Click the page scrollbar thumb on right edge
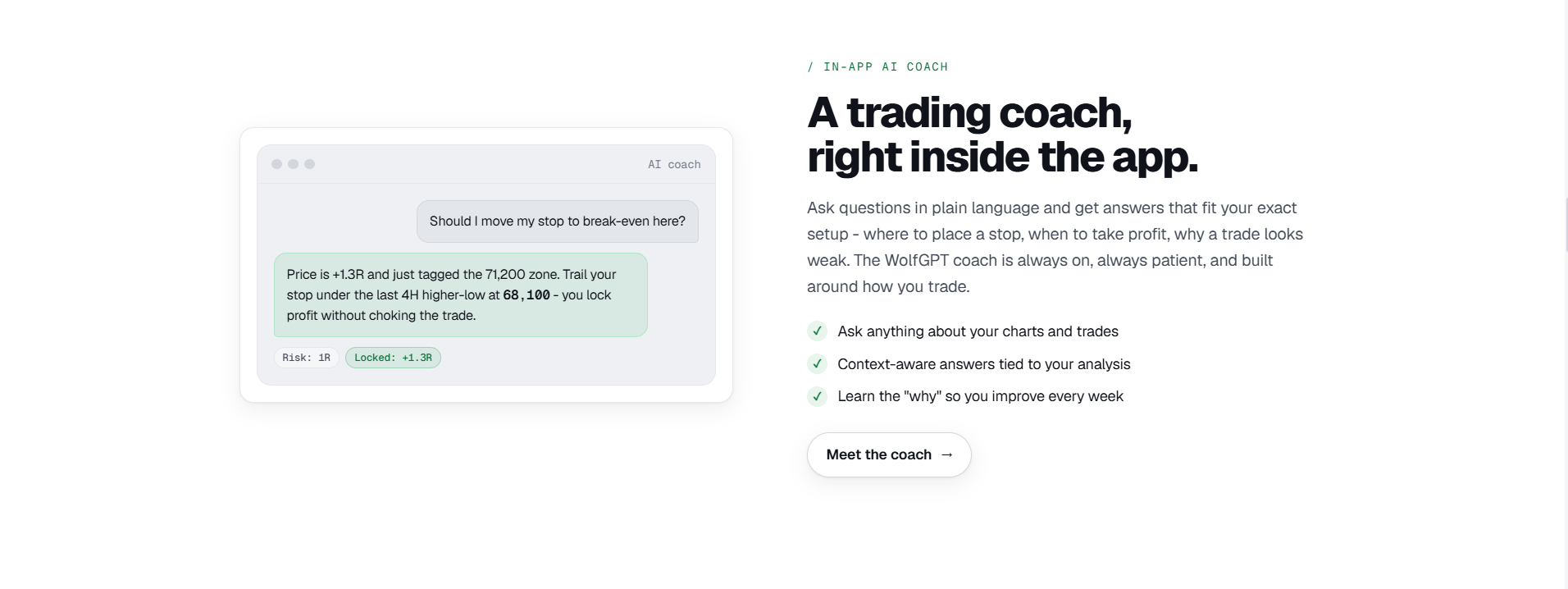Screen dimensions: 1568x589 click(x=1566, y=224)
